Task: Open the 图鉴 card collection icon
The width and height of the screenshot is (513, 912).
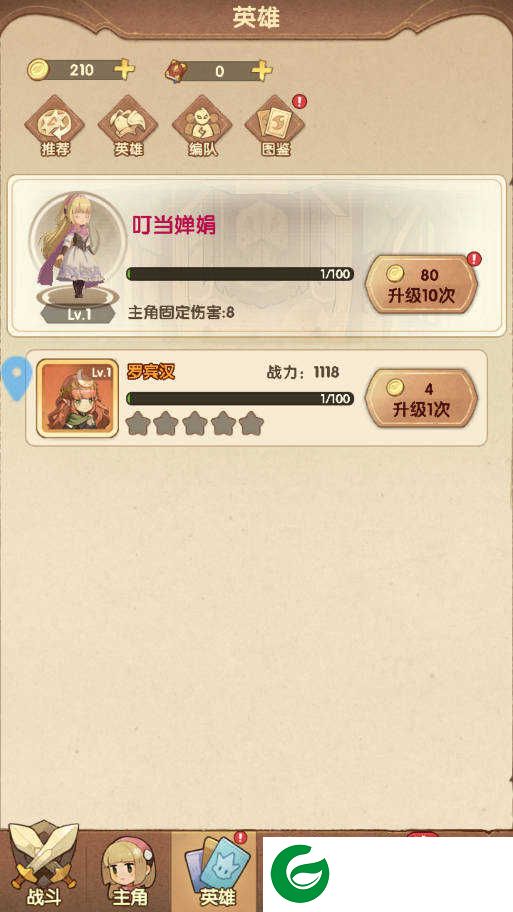Action: (275, 126)
